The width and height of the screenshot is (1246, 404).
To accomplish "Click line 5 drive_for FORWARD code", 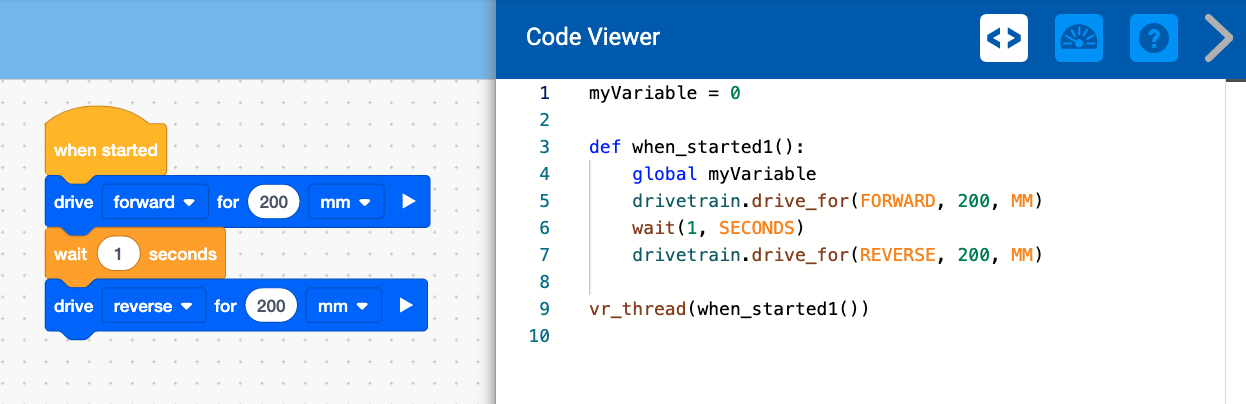I will pos(837,201).
